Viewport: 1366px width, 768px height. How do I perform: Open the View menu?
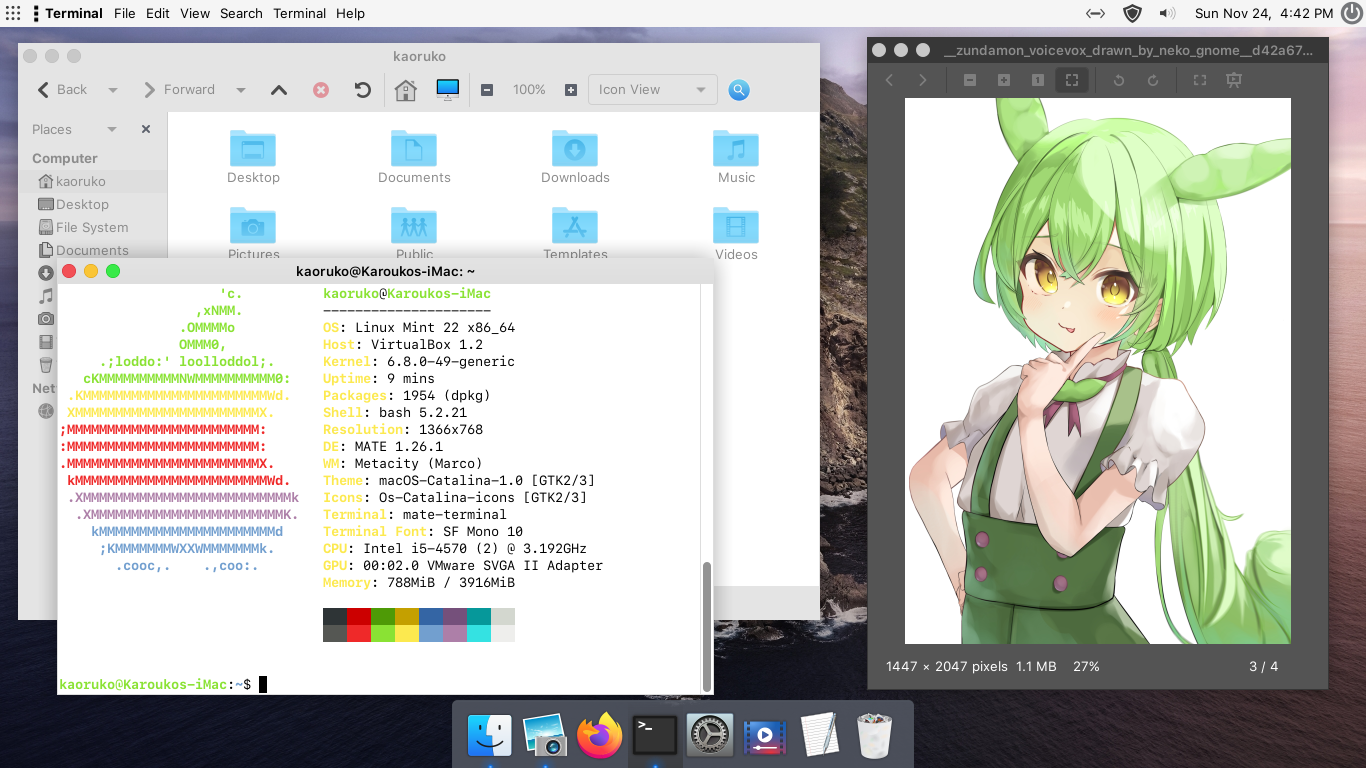[x=195, y=13]
